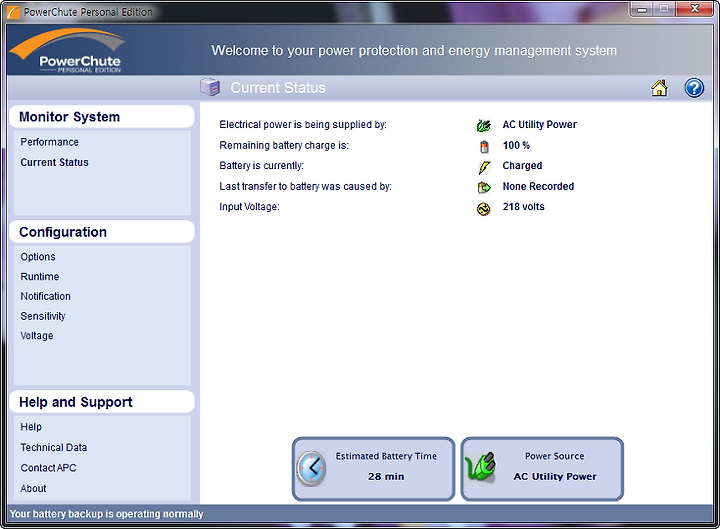Image resolution: width=720 pixels, height=529 pixels.
Task: Click the Home house icon
Action: [659, 88]
